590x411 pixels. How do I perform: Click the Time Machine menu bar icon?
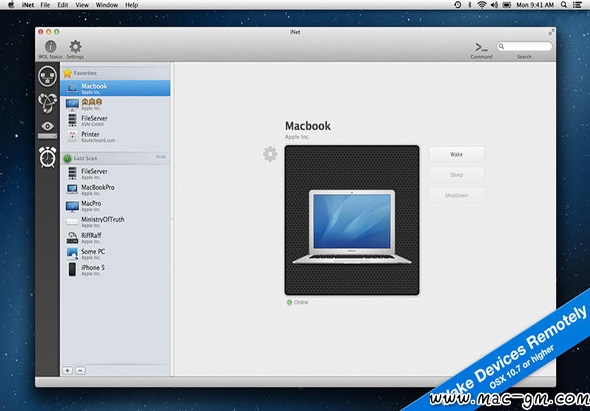pyautogui.click(x=458, y=5)
